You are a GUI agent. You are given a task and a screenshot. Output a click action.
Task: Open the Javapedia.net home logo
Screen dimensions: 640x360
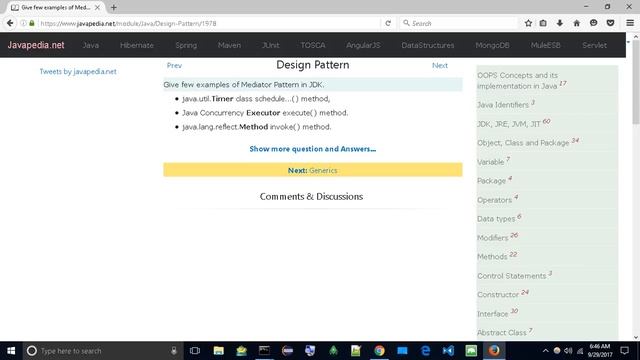36,45
